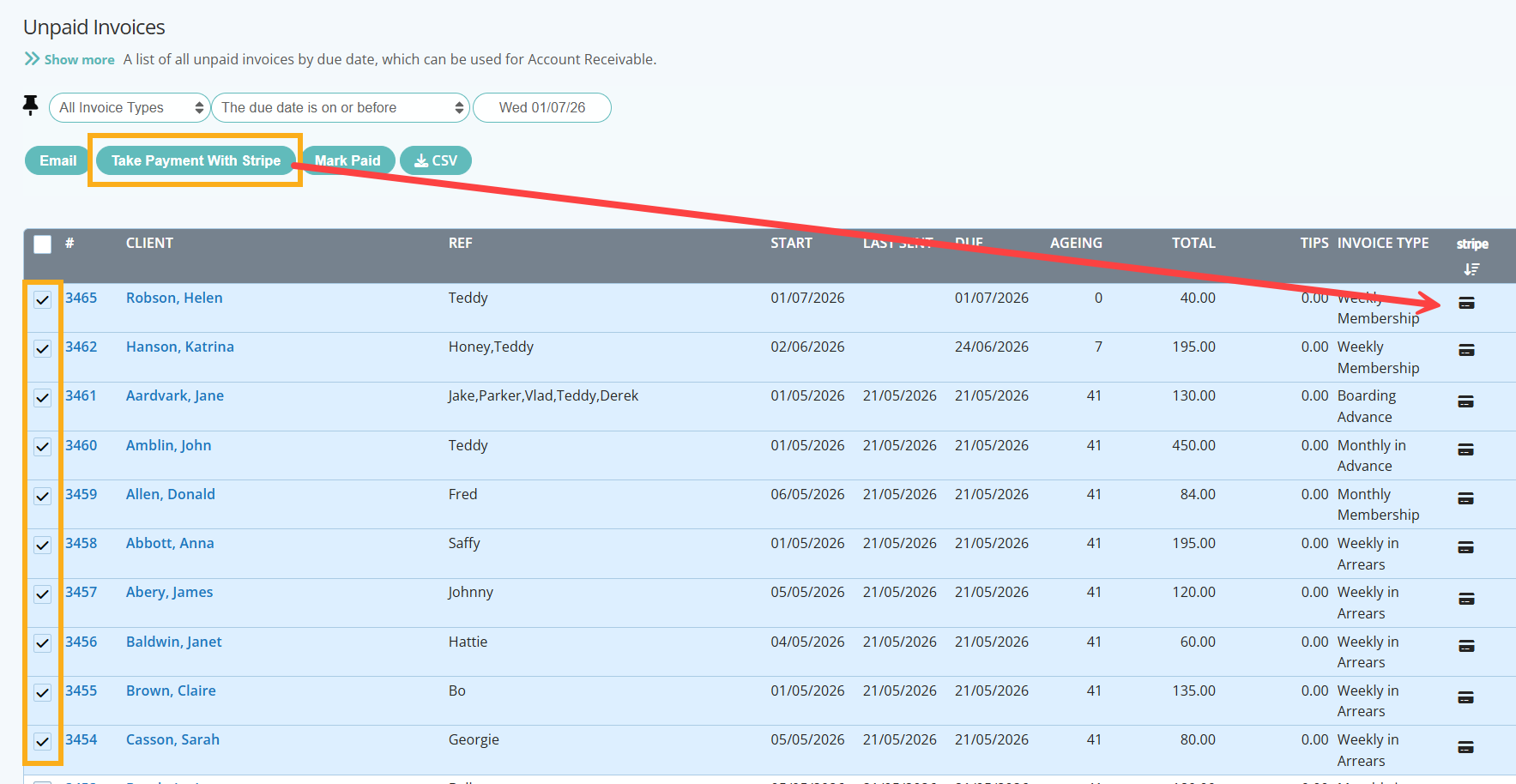Click the Show more link

[79, 59]
